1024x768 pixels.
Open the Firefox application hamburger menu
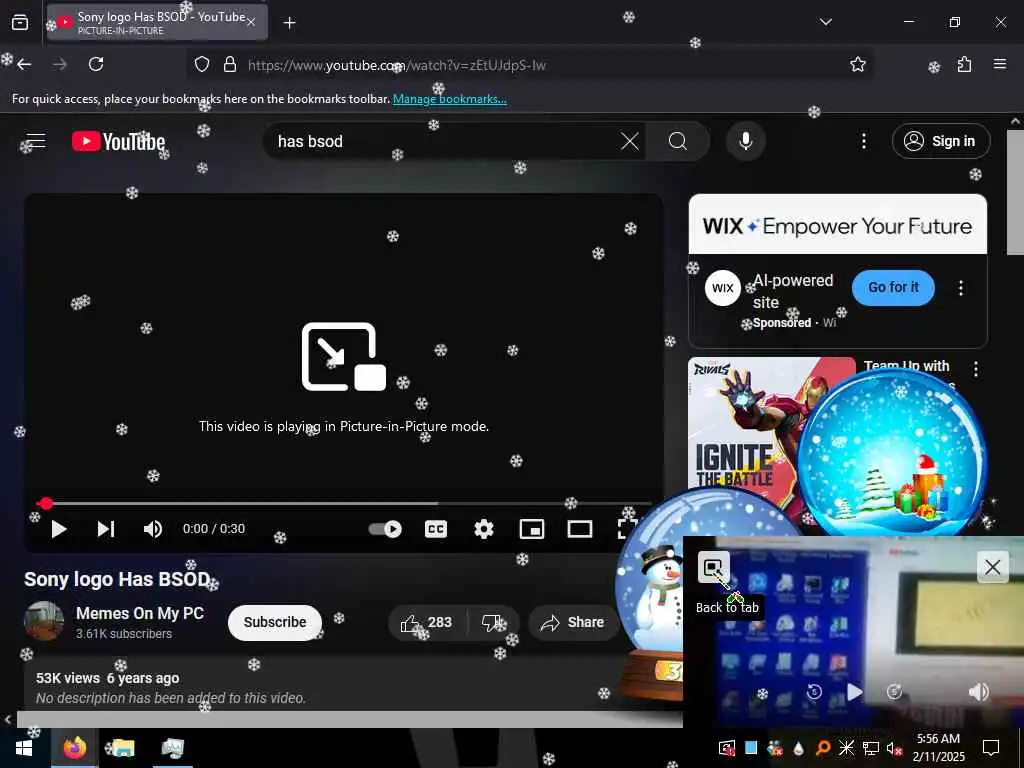tap(999, 64)
